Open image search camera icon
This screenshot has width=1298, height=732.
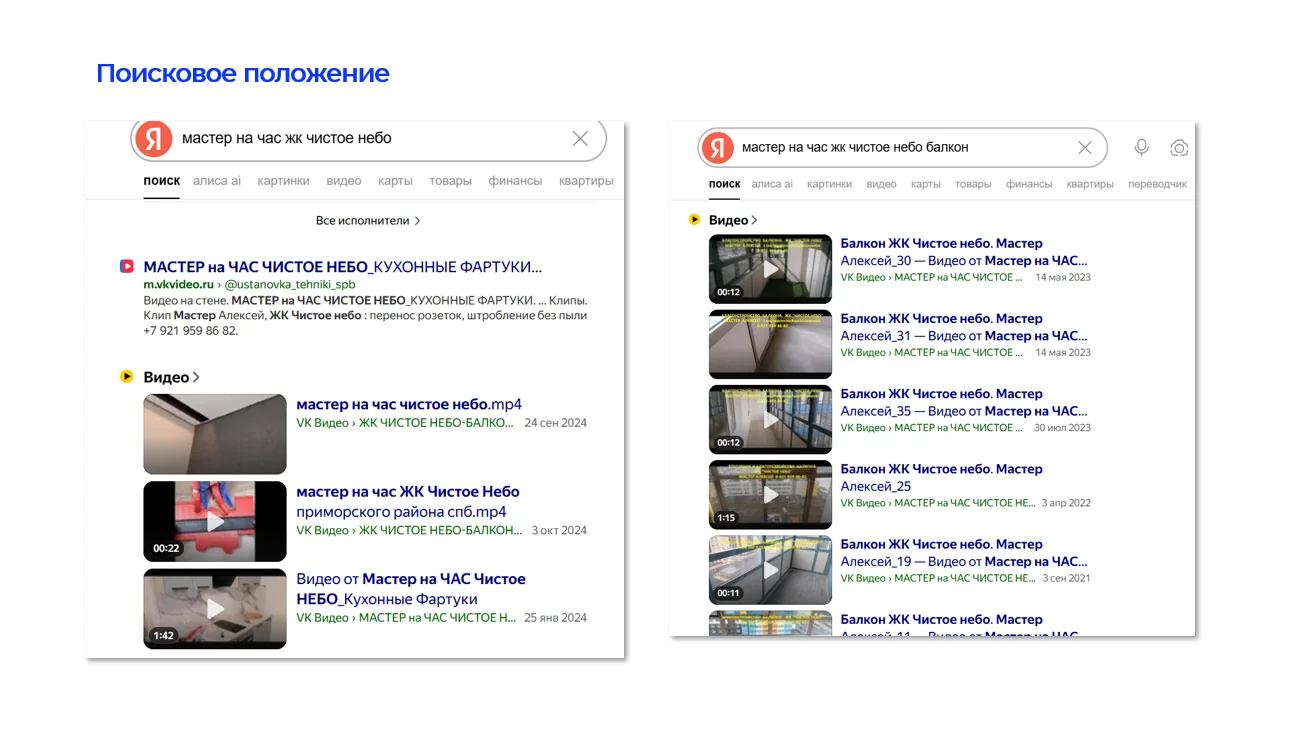point(1179,148)
